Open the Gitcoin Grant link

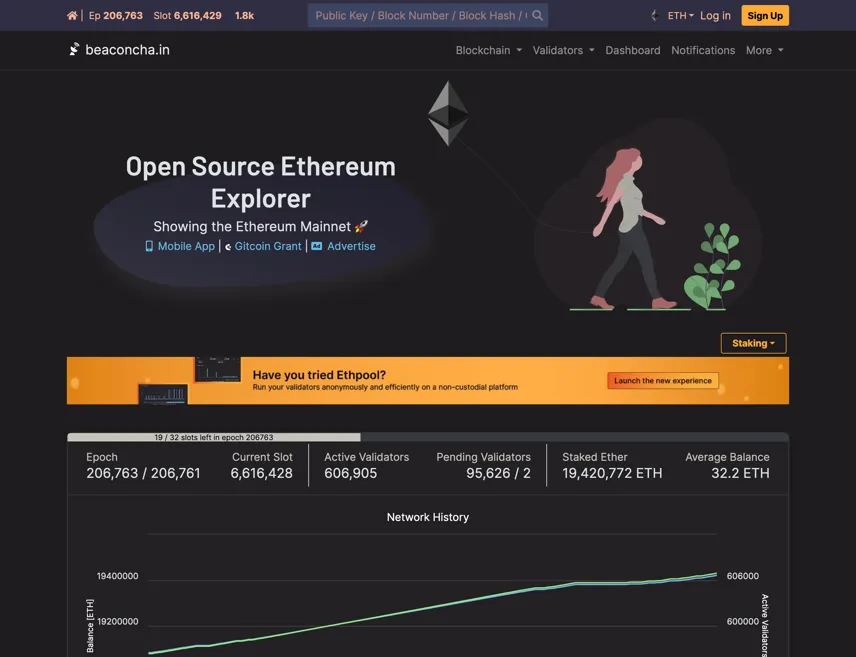[x=268, y=246]
